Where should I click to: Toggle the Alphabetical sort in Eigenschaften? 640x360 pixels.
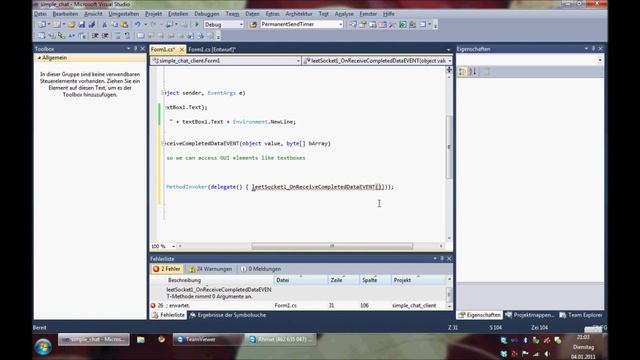pos(472,72)
